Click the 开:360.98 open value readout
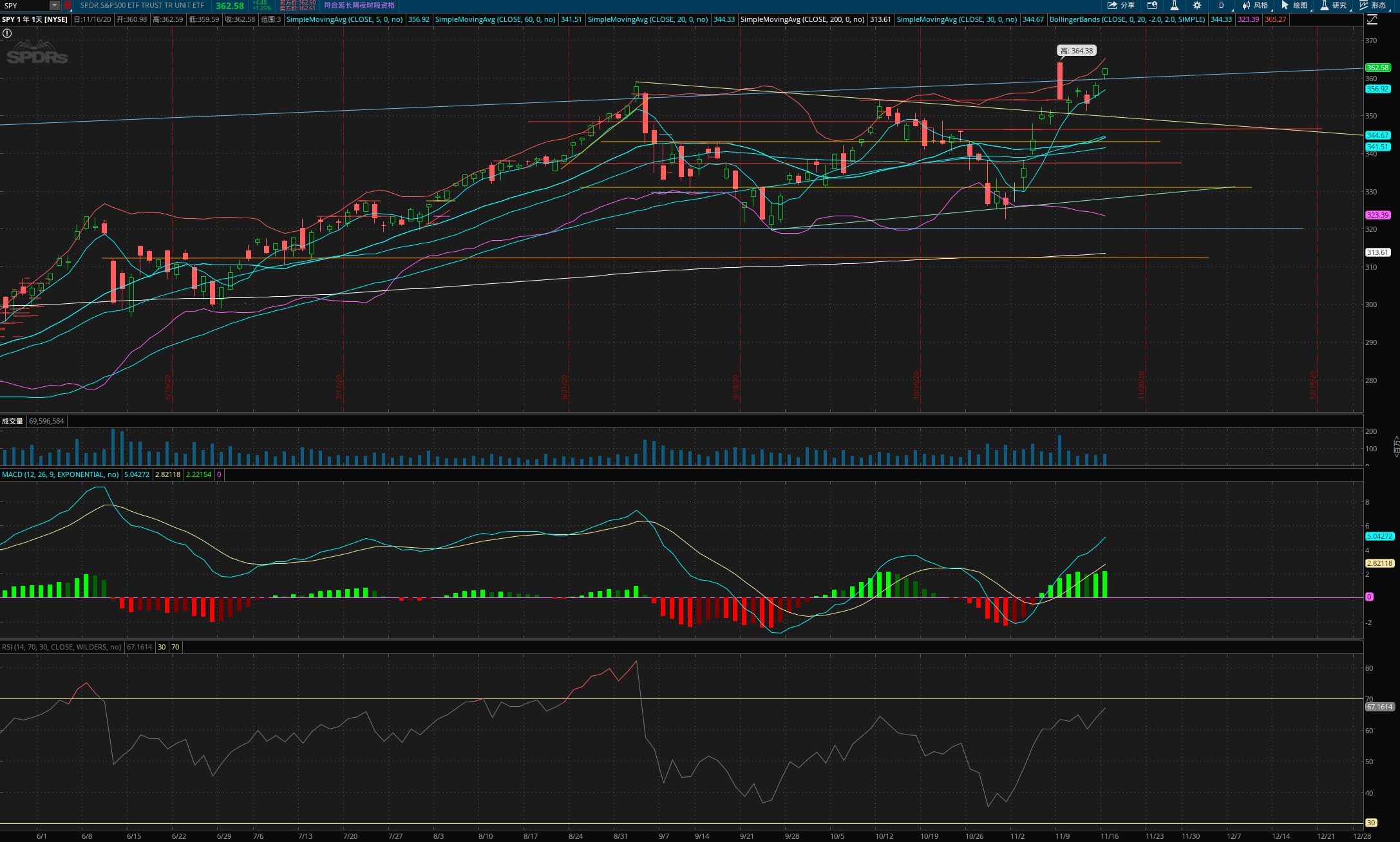This screenshot has width=1400, height=842. coord(132,19)
